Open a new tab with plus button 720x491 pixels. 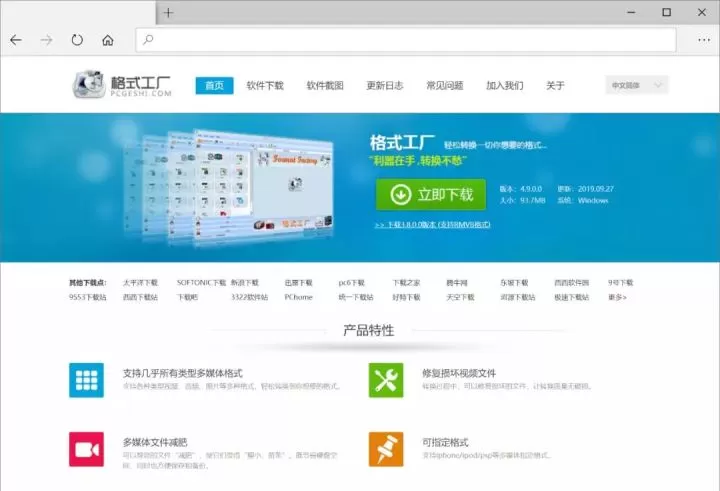tap(169, 12)
